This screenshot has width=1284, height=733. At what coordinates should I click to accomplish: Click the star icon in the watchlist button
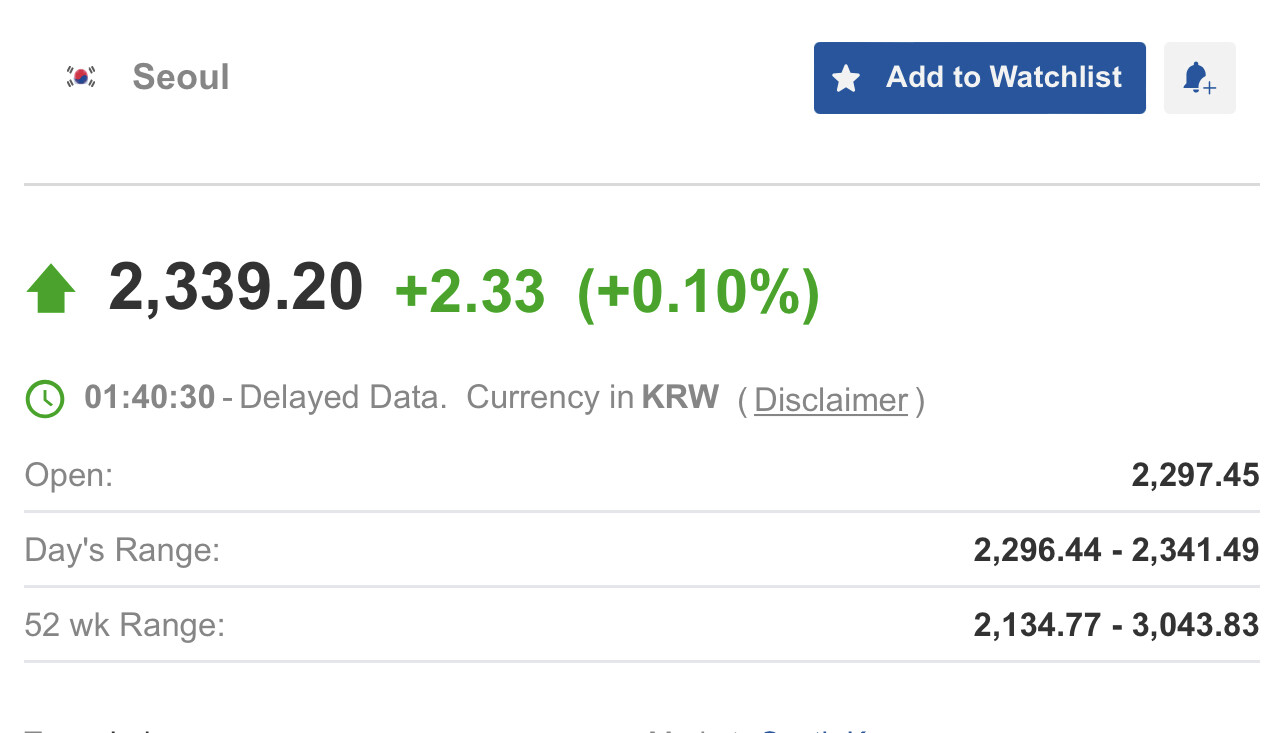pyautogui.click(x=846, y=78)
